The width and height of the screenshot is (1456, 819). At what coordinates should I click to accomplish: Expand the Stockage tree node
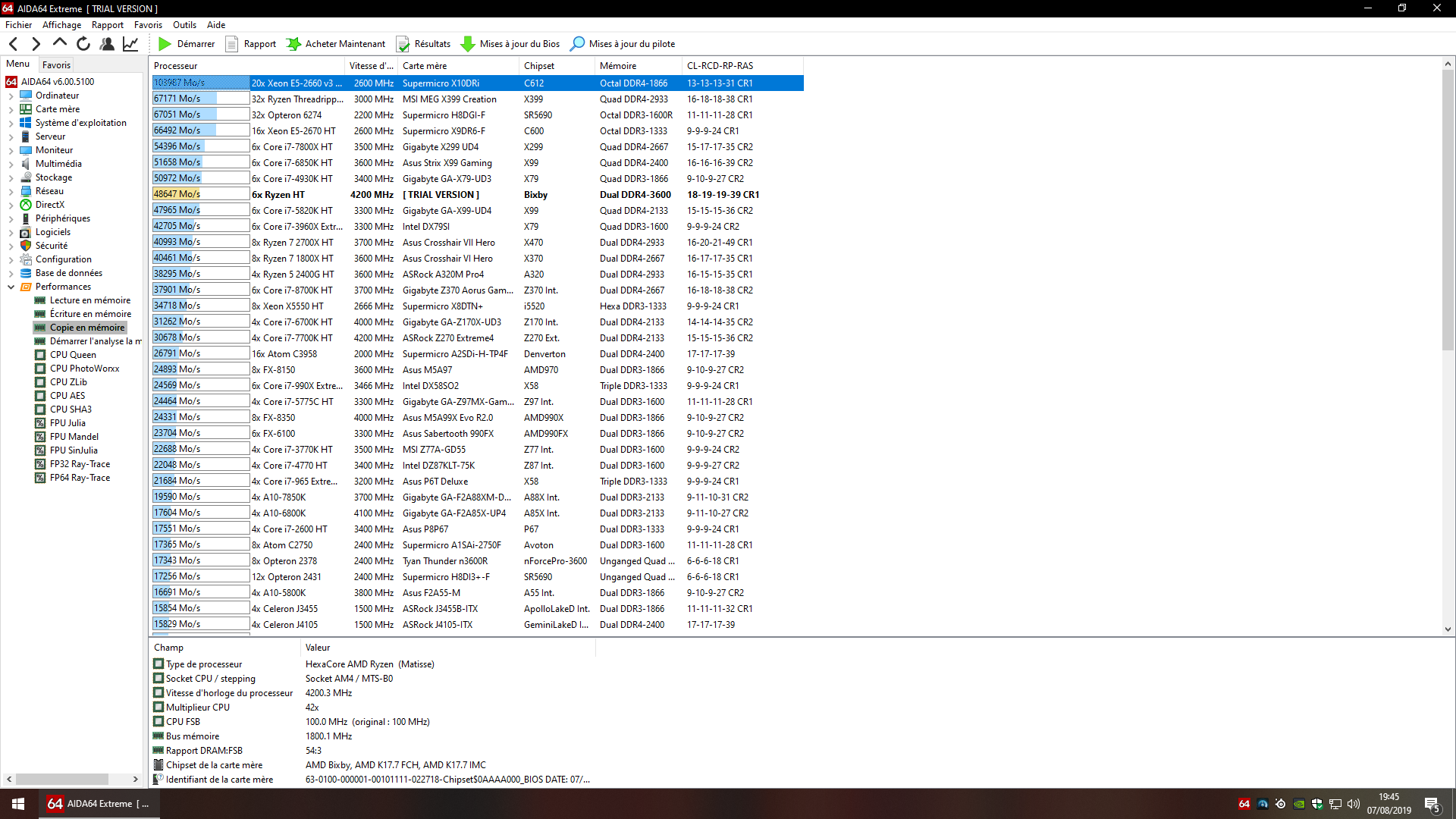pos(11,178)
